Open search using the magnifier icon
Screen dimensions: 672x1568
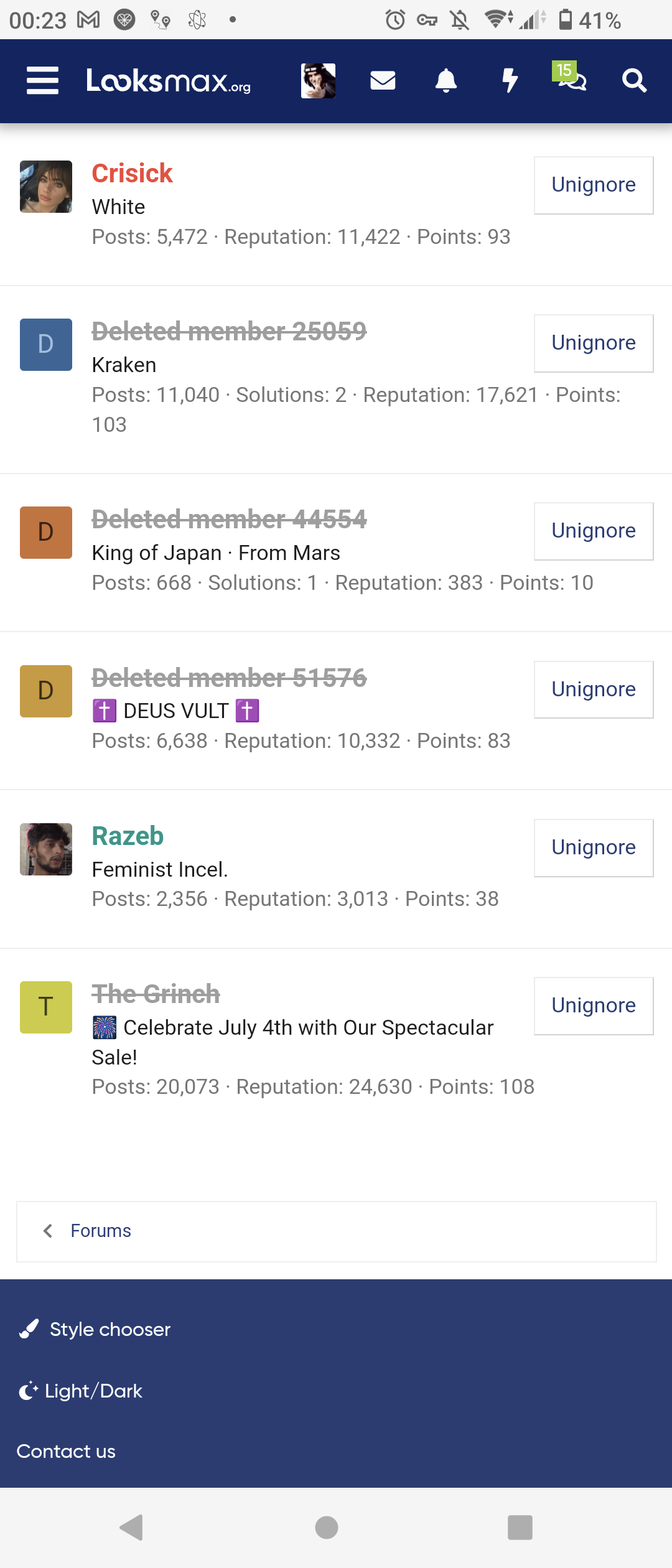click(634, 80)
